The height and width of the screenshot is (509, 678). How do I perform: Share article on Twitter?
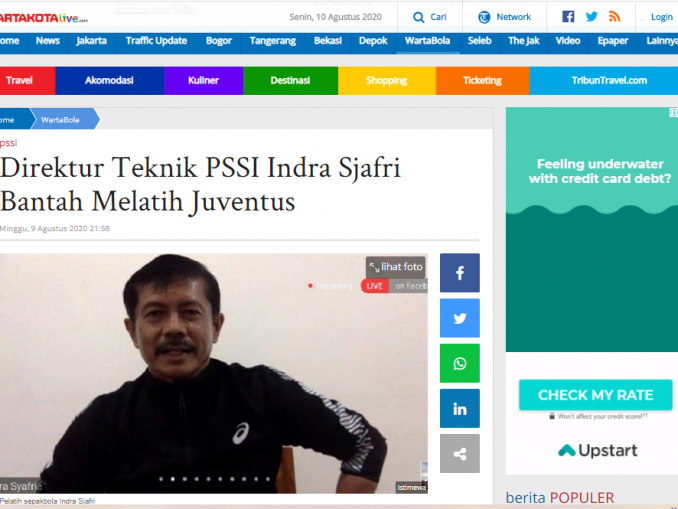pos(460,318)
